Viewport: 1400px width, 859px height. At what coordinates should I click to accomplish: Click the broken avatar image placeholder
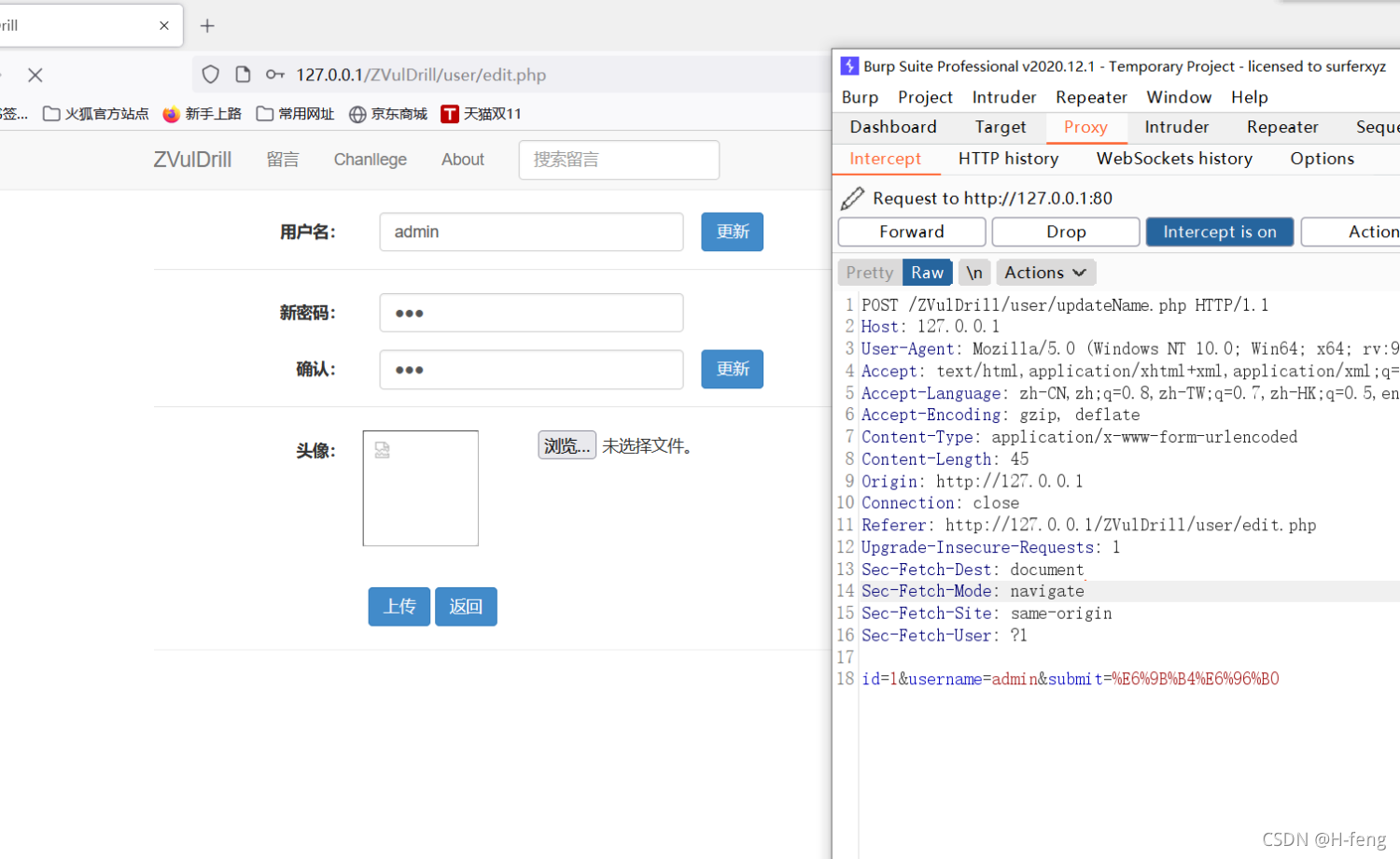[420, 488]
